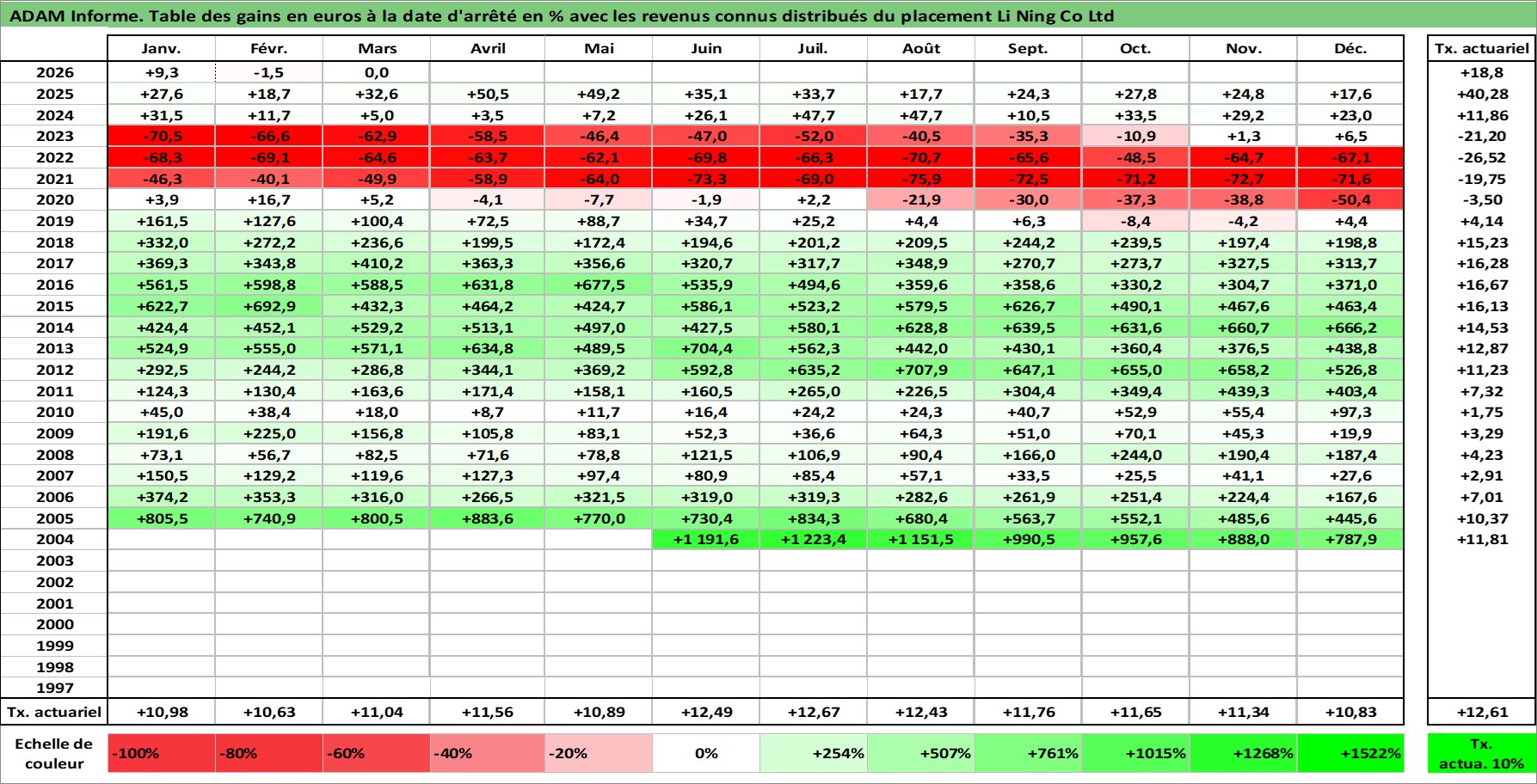Click the +11,81 actuarial rate for 2004

click(x=1482, y=539)
